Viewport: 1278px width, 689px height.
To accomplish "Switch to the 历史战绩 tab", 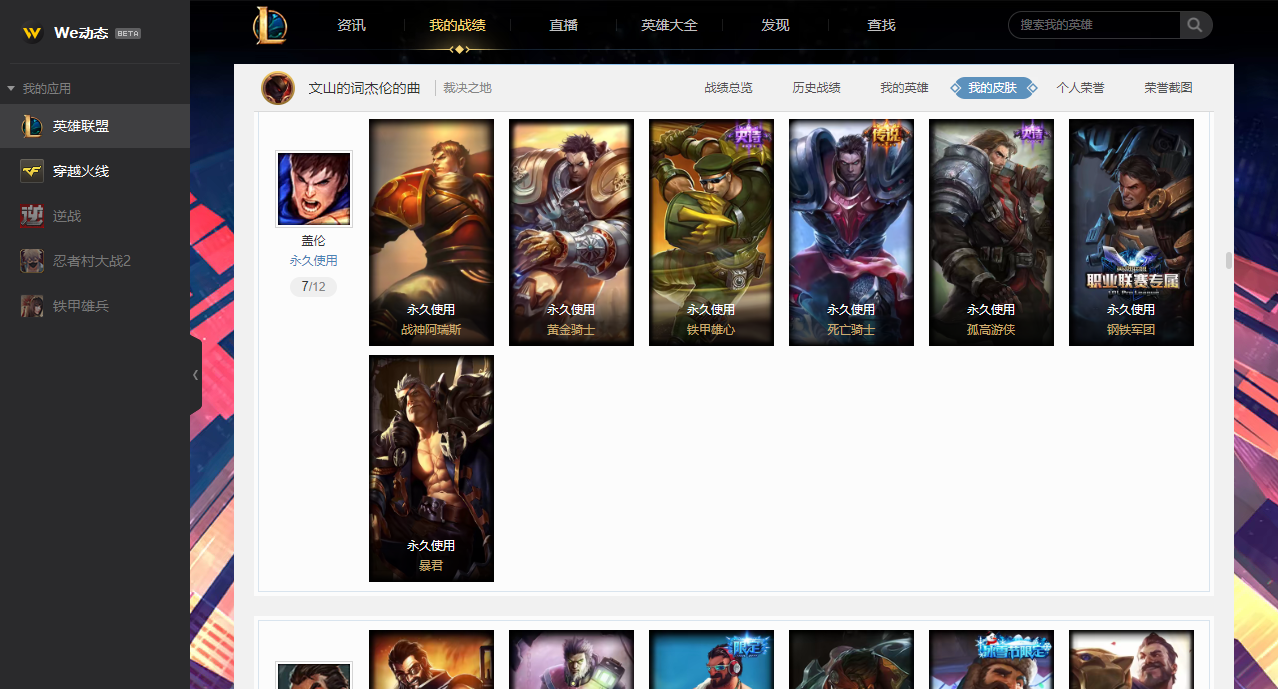I will click(816, 88).
